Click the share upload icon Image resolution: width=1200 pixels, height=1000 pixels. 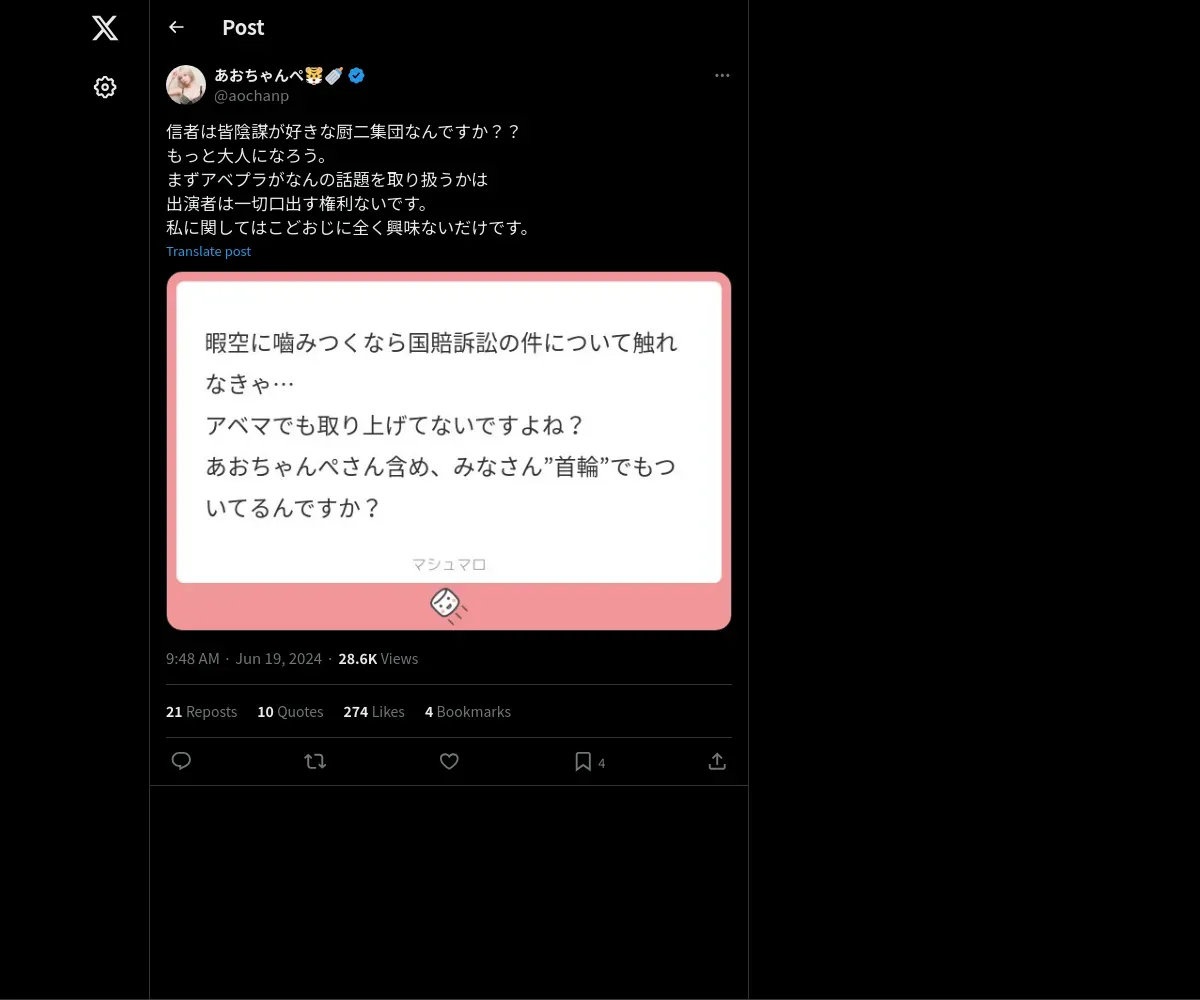pyautogui.click(x=717, y=761)
